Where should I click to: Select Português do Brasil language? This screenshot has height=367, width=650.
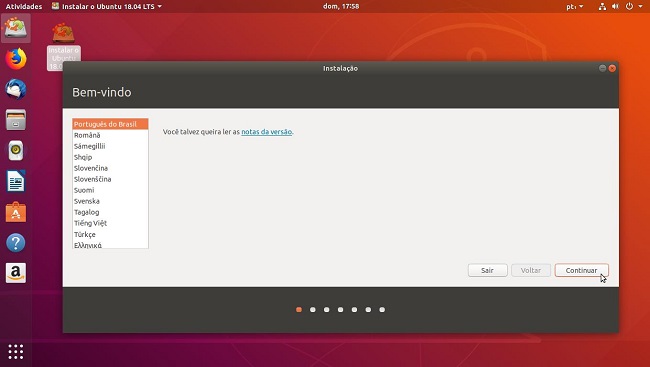click(x=110, y=124)
